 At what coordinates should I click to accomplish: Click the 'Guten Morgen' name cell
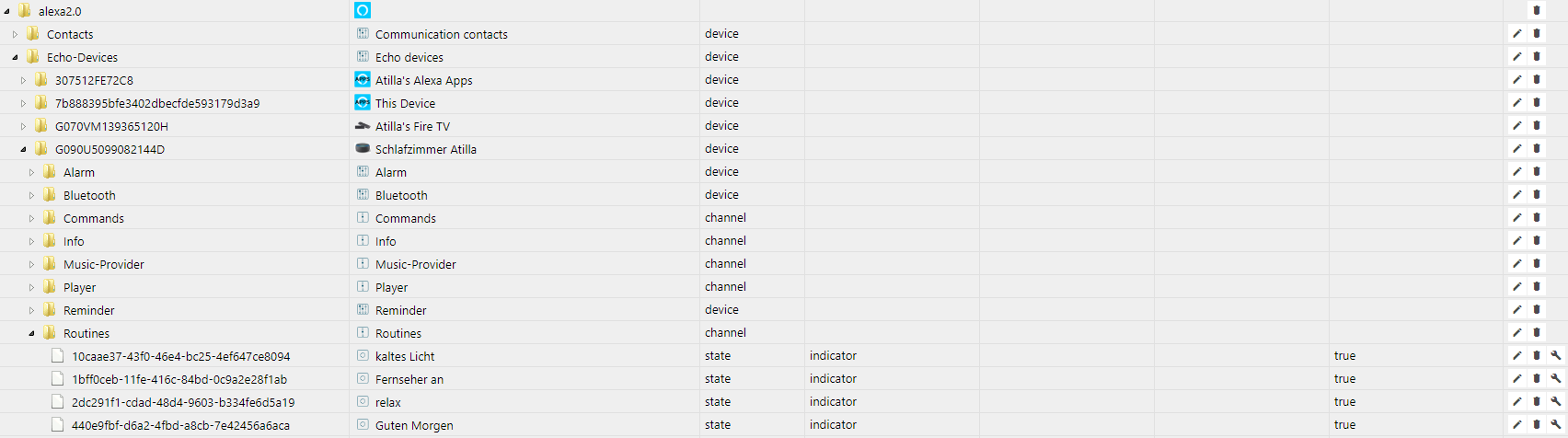[414, 425]
